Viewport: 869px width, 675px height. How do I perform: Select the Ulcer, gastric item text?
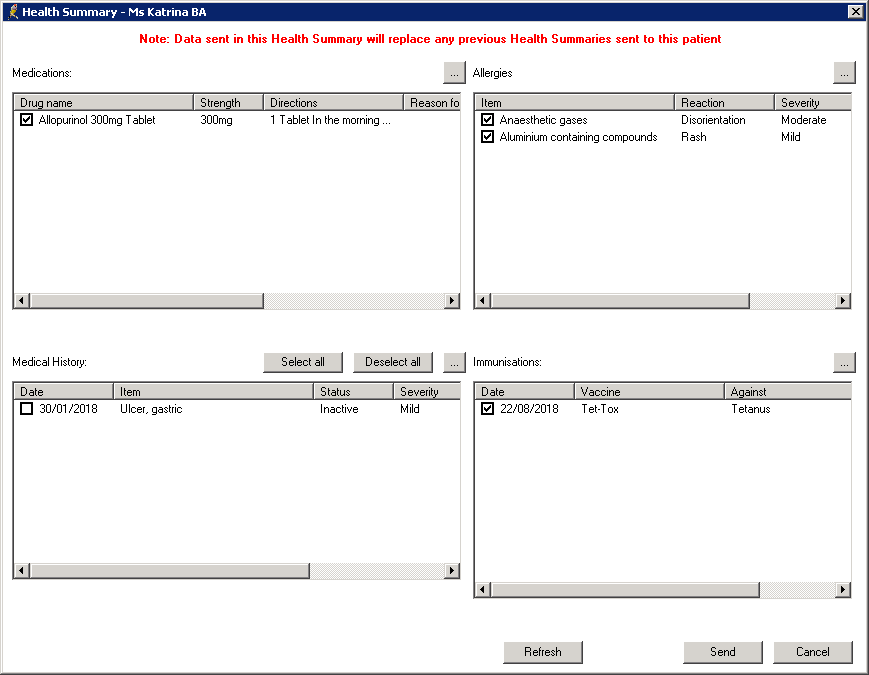pos(151,409)
